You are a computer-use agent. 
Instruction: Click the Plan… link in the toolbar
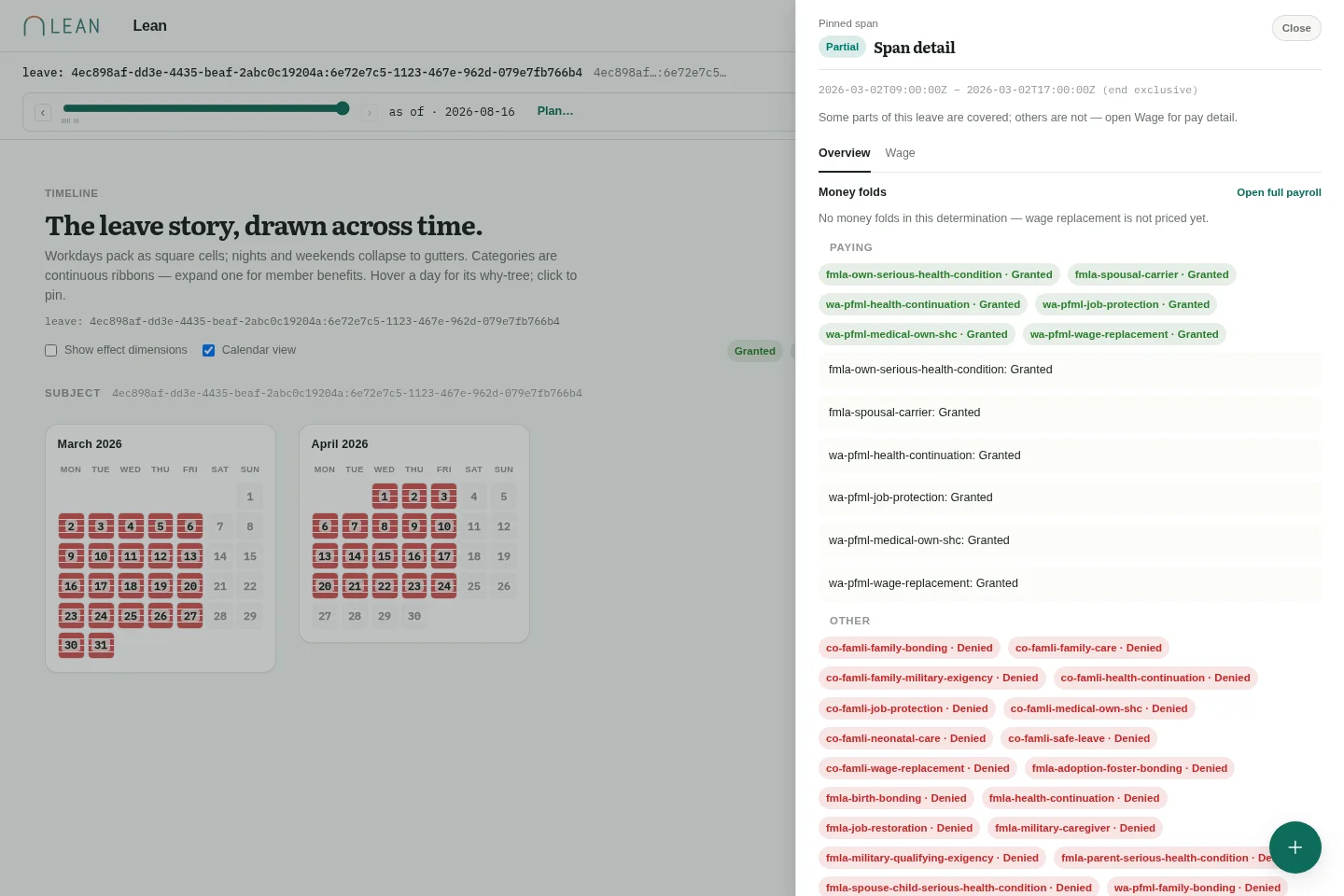click(x=555, y=111)
